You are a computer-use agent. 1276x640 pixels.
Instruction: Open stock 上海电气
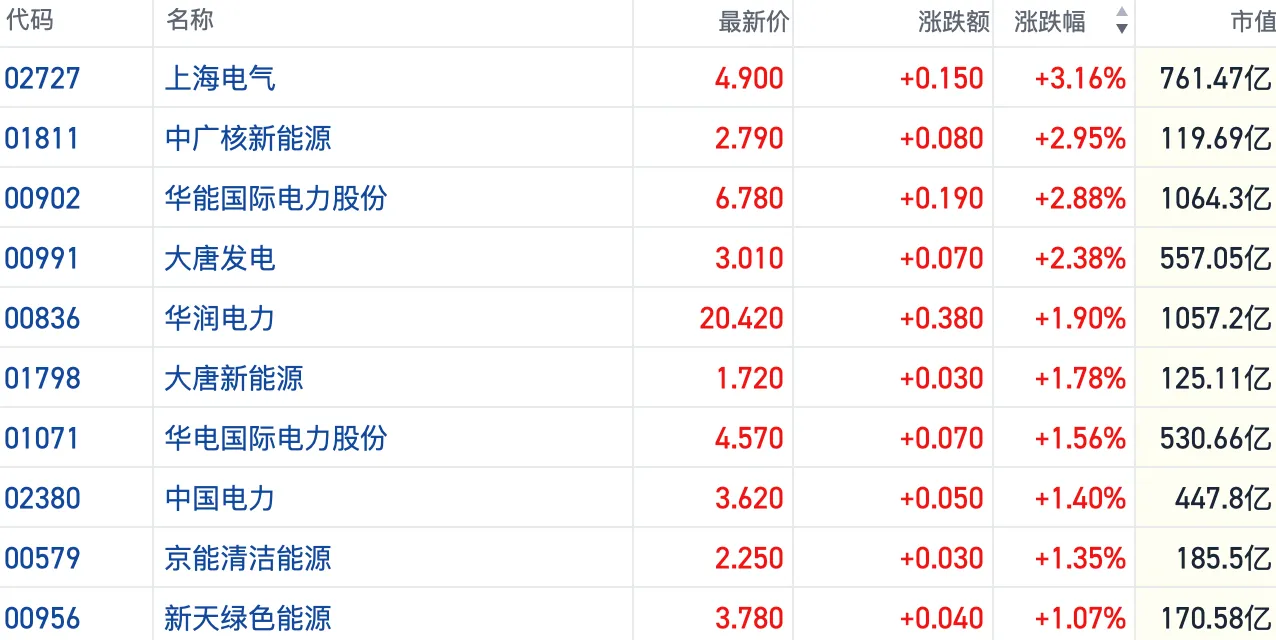(220, 78)
